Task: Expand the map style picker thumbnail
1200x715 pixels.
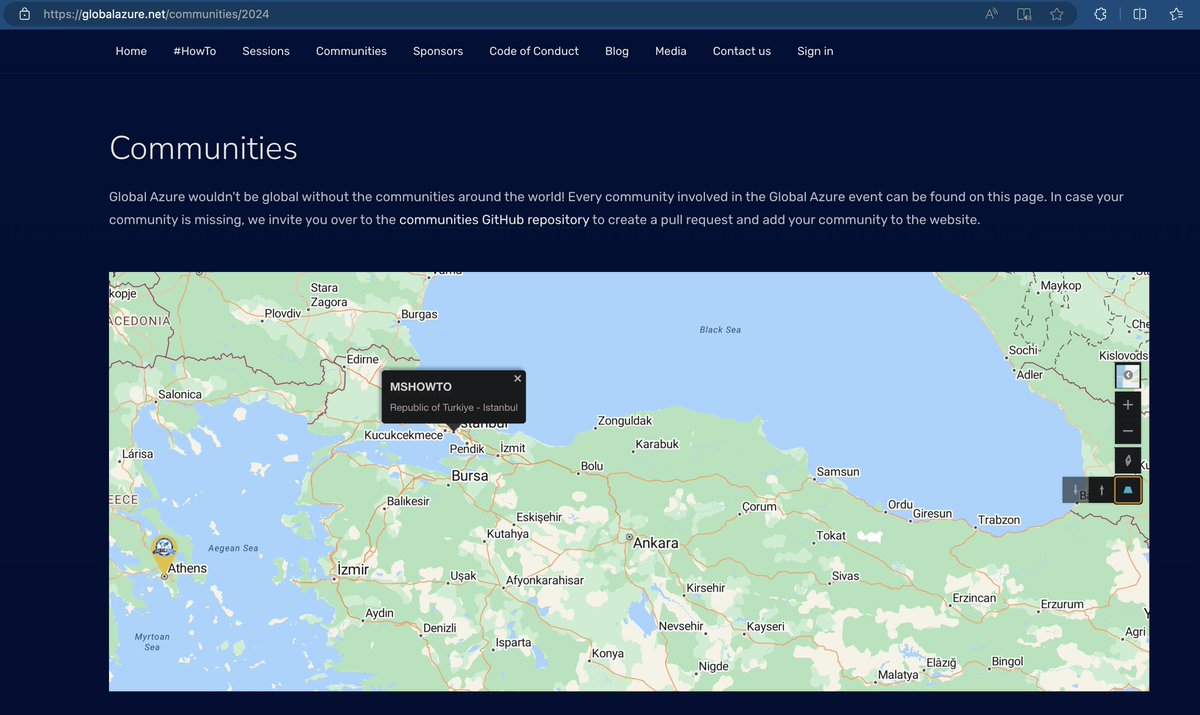Action: coord(1128,375)
